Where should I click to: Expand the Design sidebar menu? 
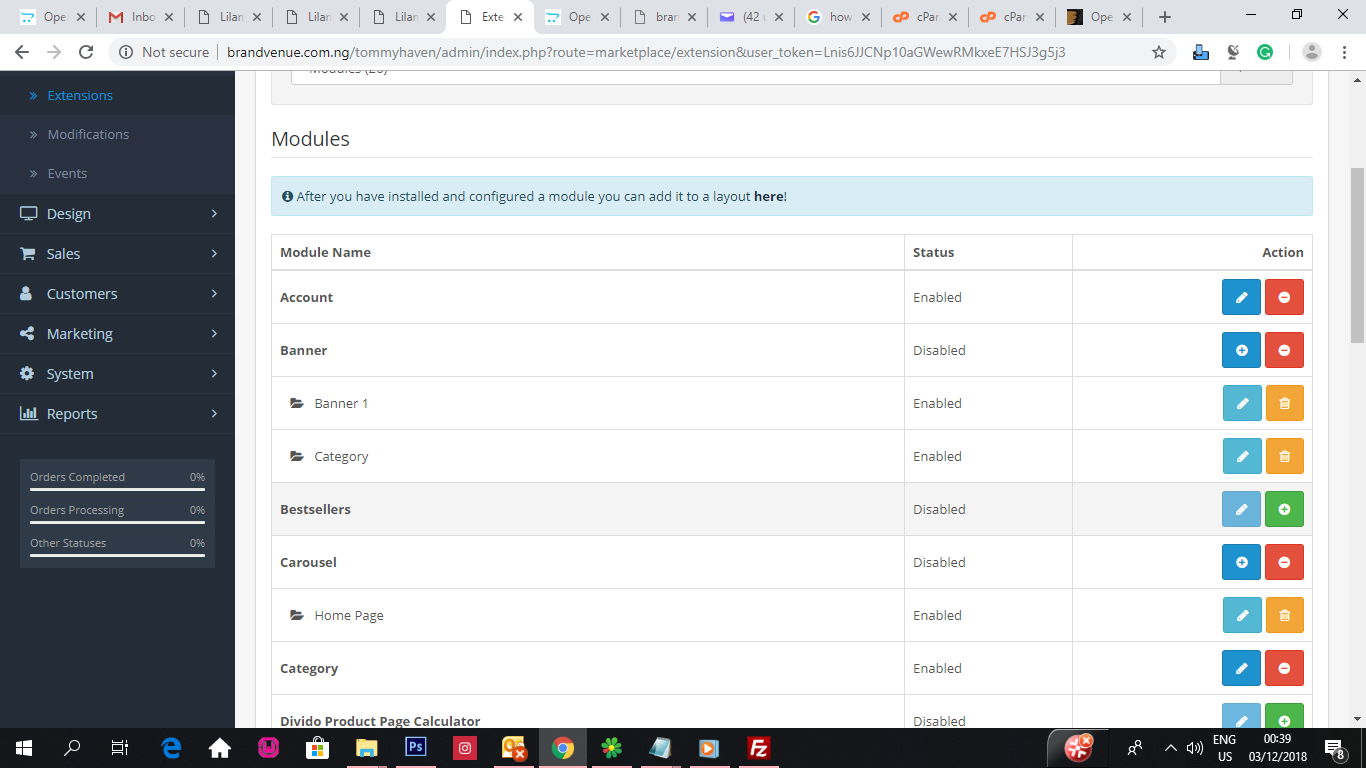pyautogui.click(x=117, y=213)
